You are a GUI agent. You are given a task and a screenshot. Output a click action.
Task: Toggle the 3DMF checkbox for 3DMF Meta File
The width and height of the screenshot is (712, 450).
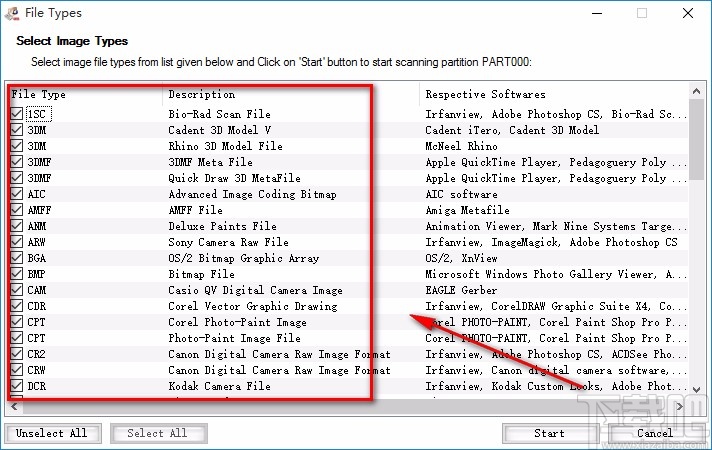(x=17, y=162)
